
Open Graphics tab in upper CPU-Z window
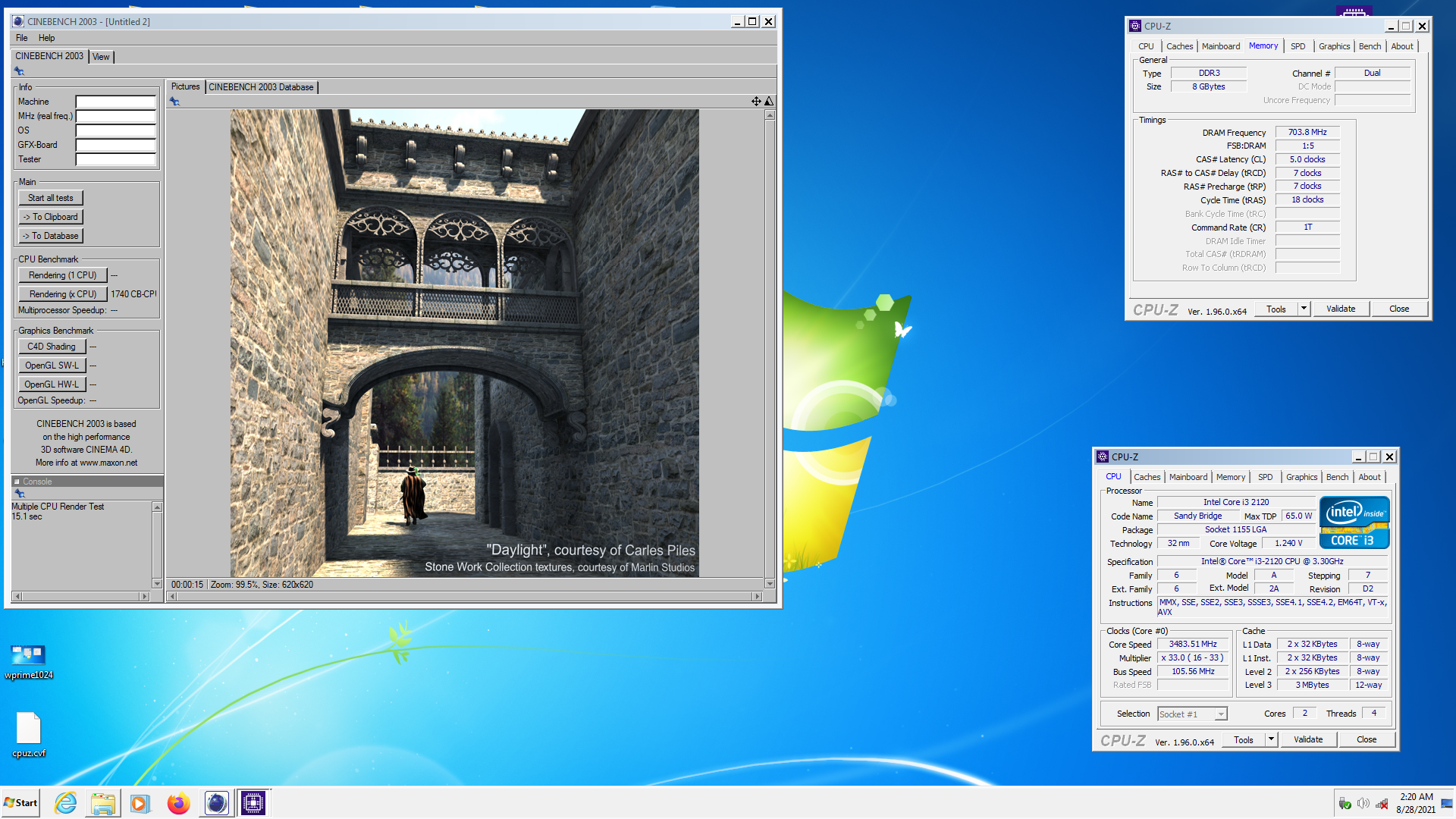pyautogui.click(x=1334, y=46)
